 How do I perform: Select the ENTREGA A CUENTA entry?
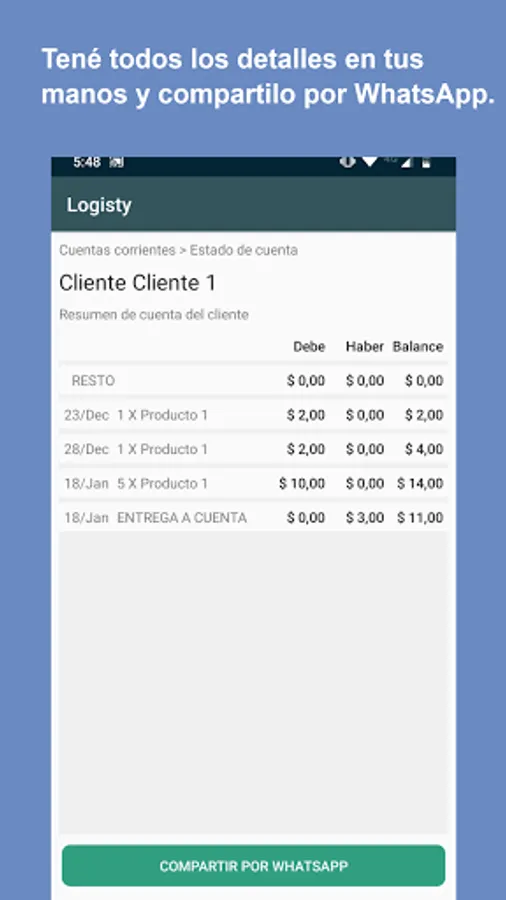pos(253,518)
